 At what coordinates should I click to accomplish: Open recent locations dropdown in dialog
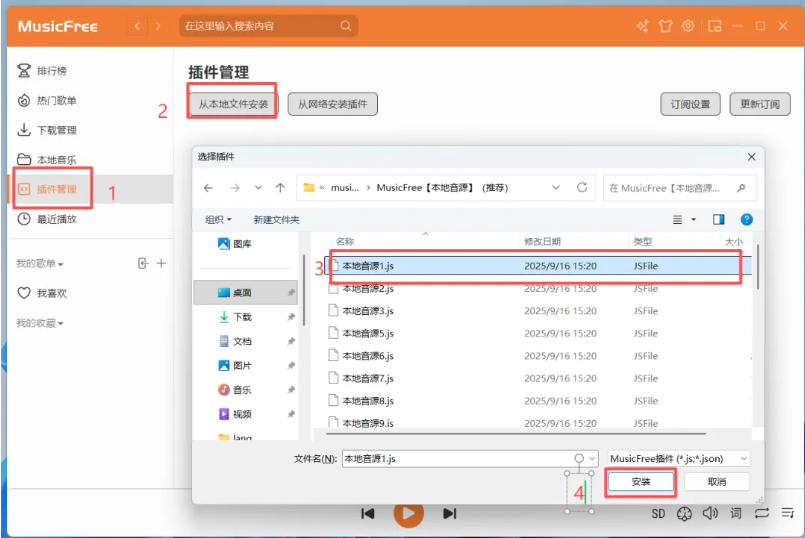(x=258, y=188)
